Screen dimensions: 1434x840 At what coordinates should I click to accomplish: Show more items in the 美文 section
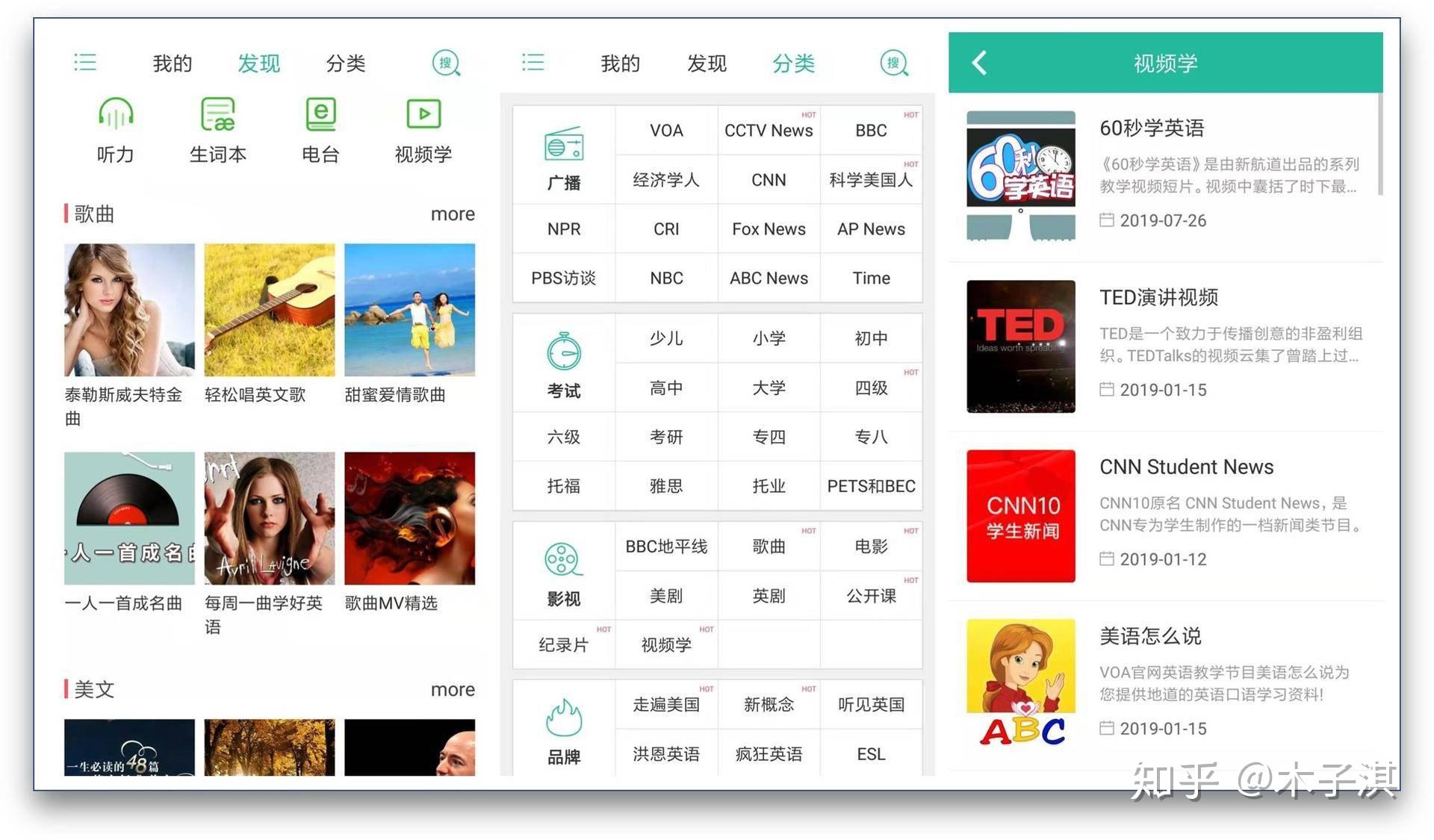coord(453,690)
